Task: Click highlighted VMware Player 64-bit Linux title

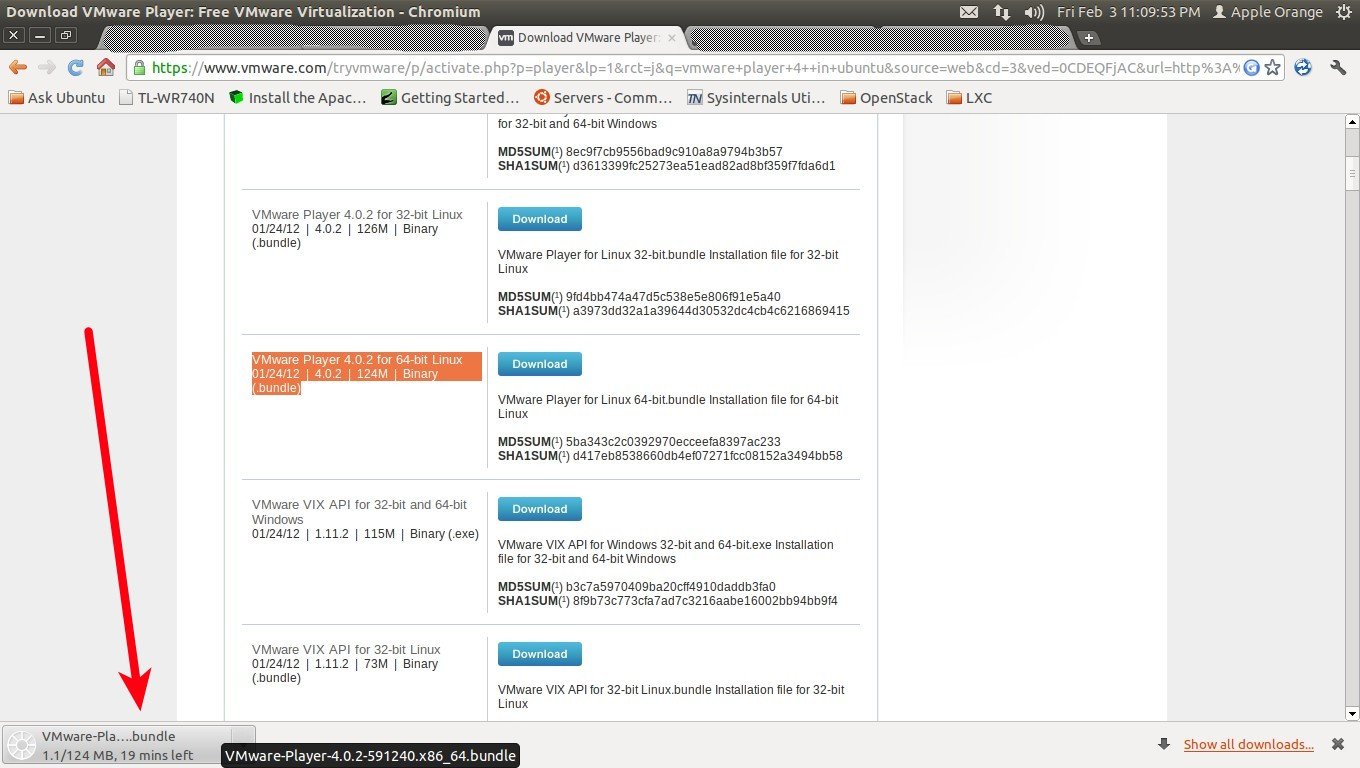Action: click(x=357, y=359)
